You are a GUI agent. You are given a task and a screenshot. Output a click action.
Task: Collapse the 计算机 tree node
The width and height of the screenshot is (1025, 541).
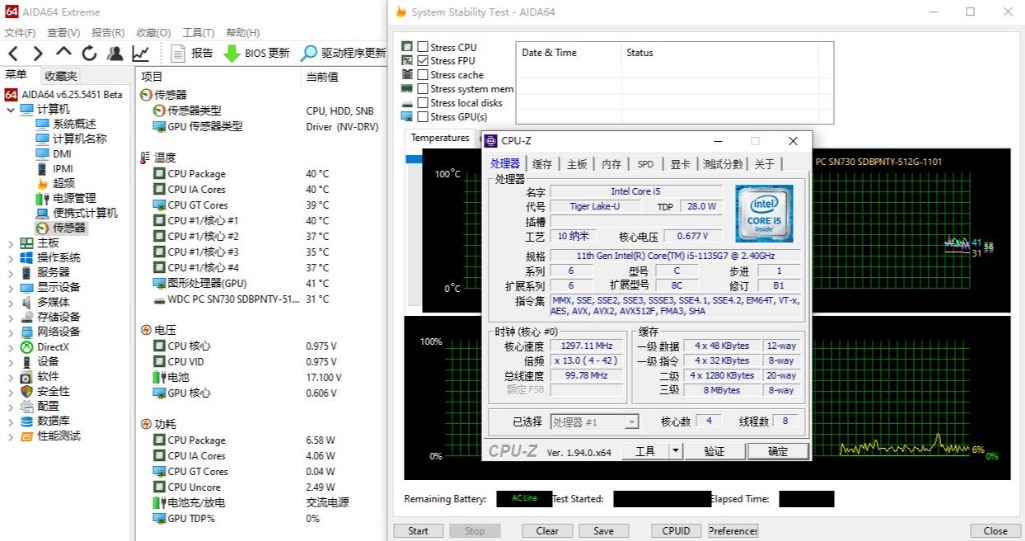click(x=11, y=109)
